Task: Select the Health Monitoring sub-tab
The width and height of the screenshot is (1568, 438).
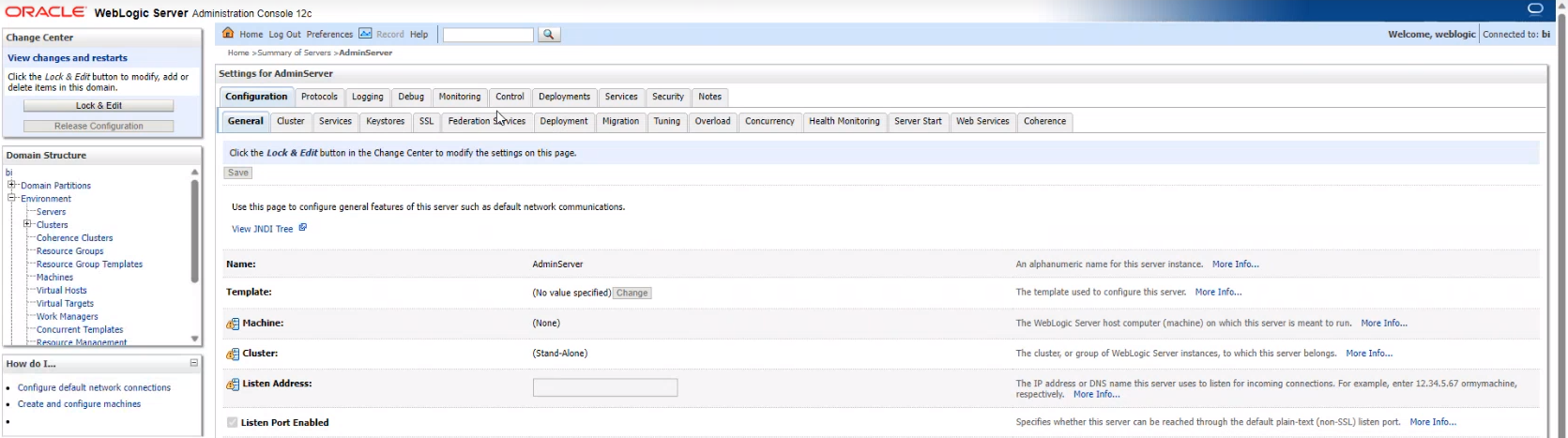Action: click(x=845, y=121)
